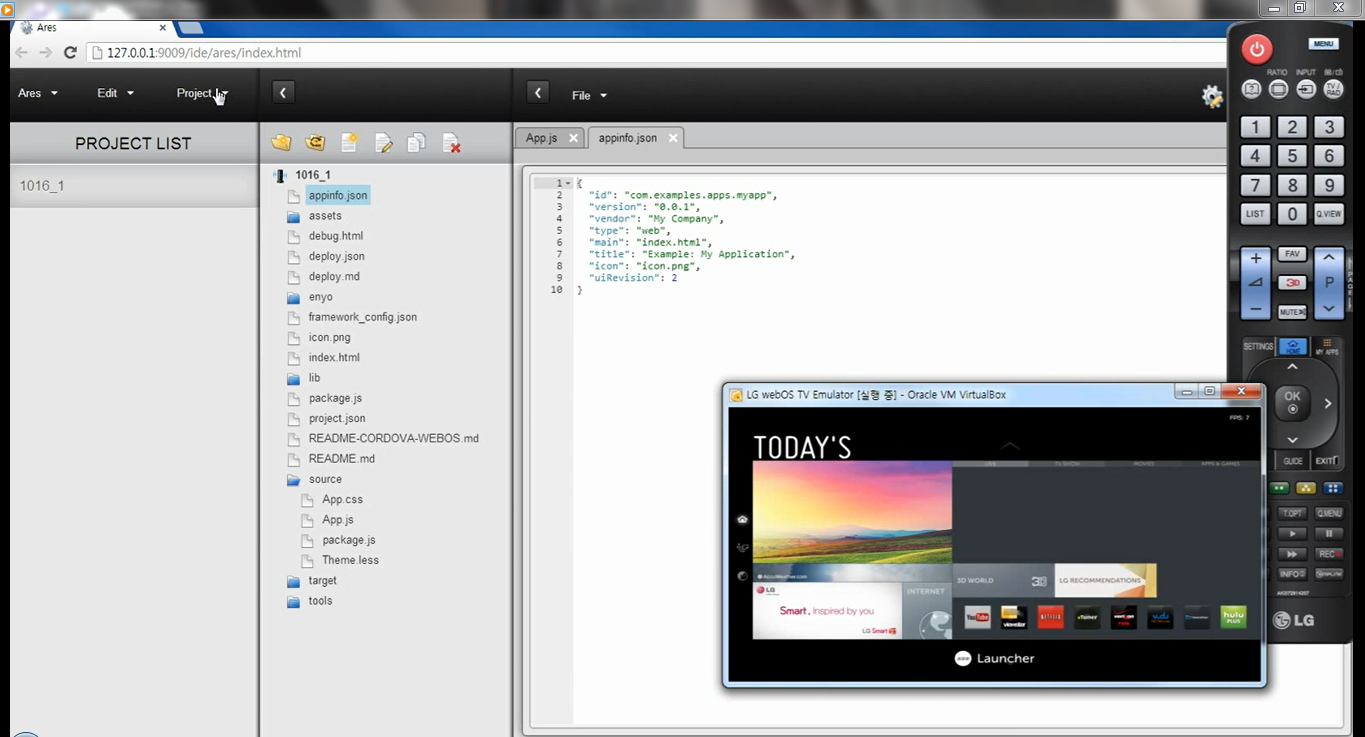Toggle the 3D button on the remote
Viewport: 1365px width, 737px height.
pos(1292,283)
